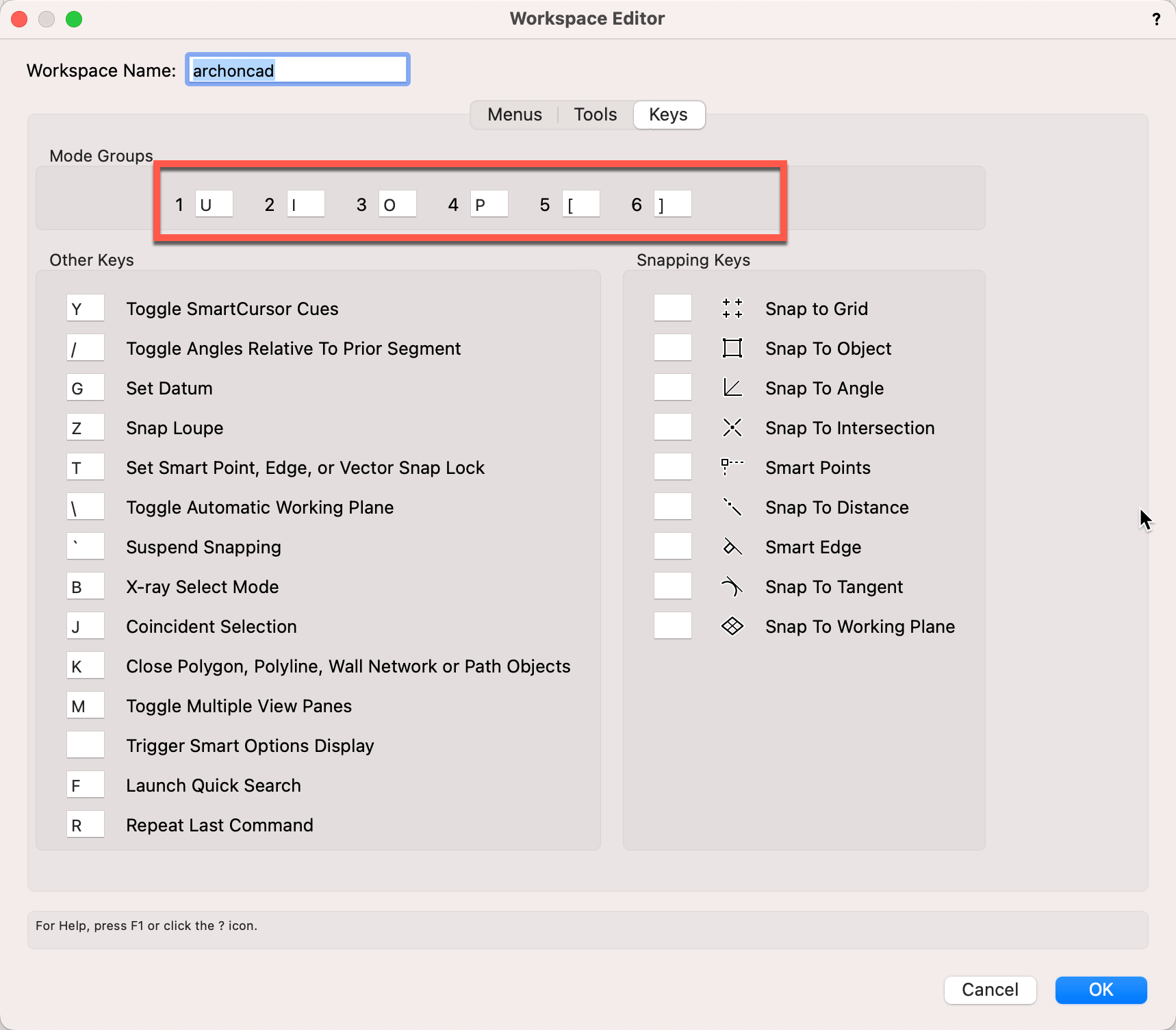Open help with the question mark icon
This screenshot has width=1176, height=1030.
click(x=1156, y=19)
